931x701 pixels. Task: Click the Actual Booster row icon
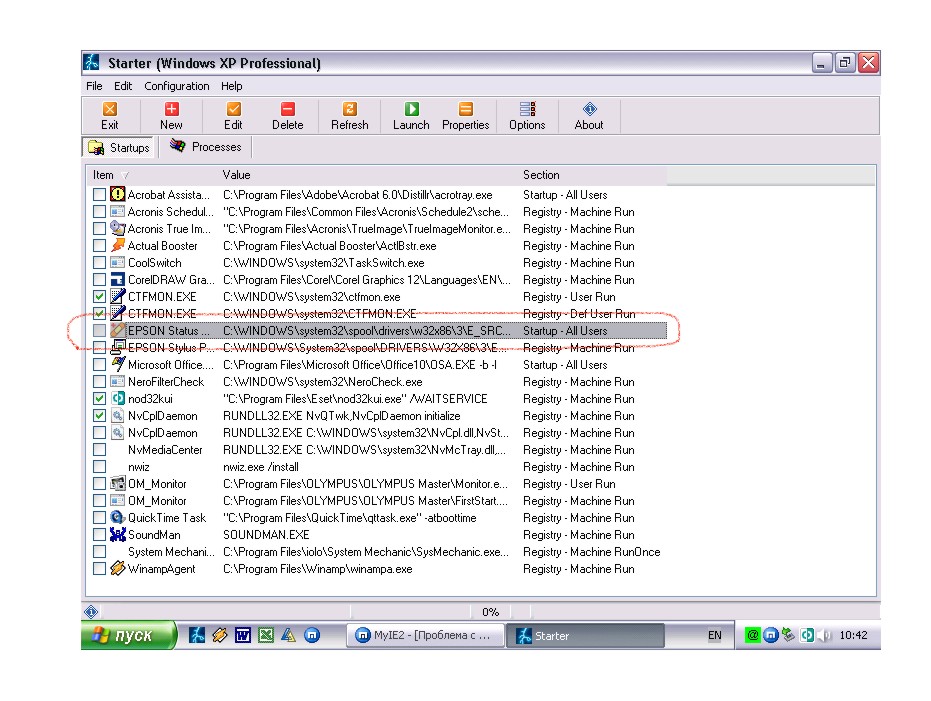coord(118,245)
